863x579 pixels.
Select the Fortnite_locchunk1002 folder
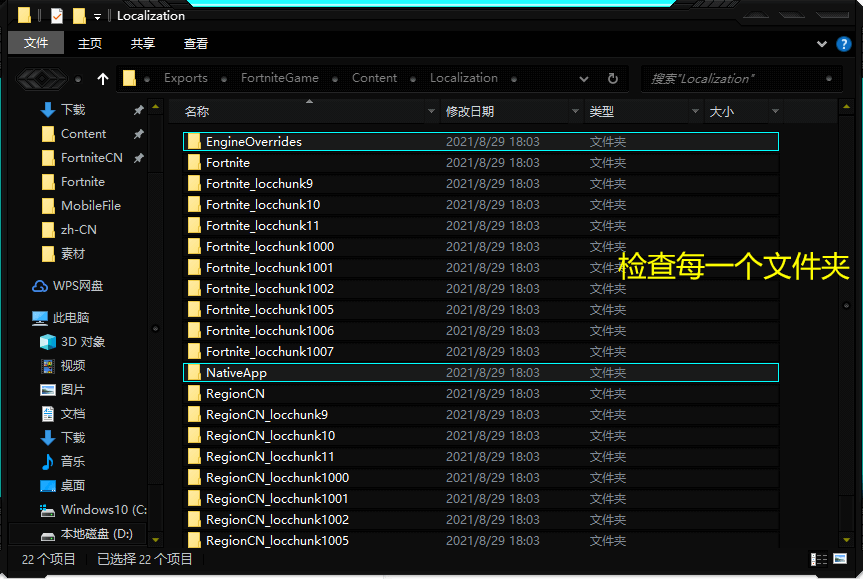click(480, 288)
